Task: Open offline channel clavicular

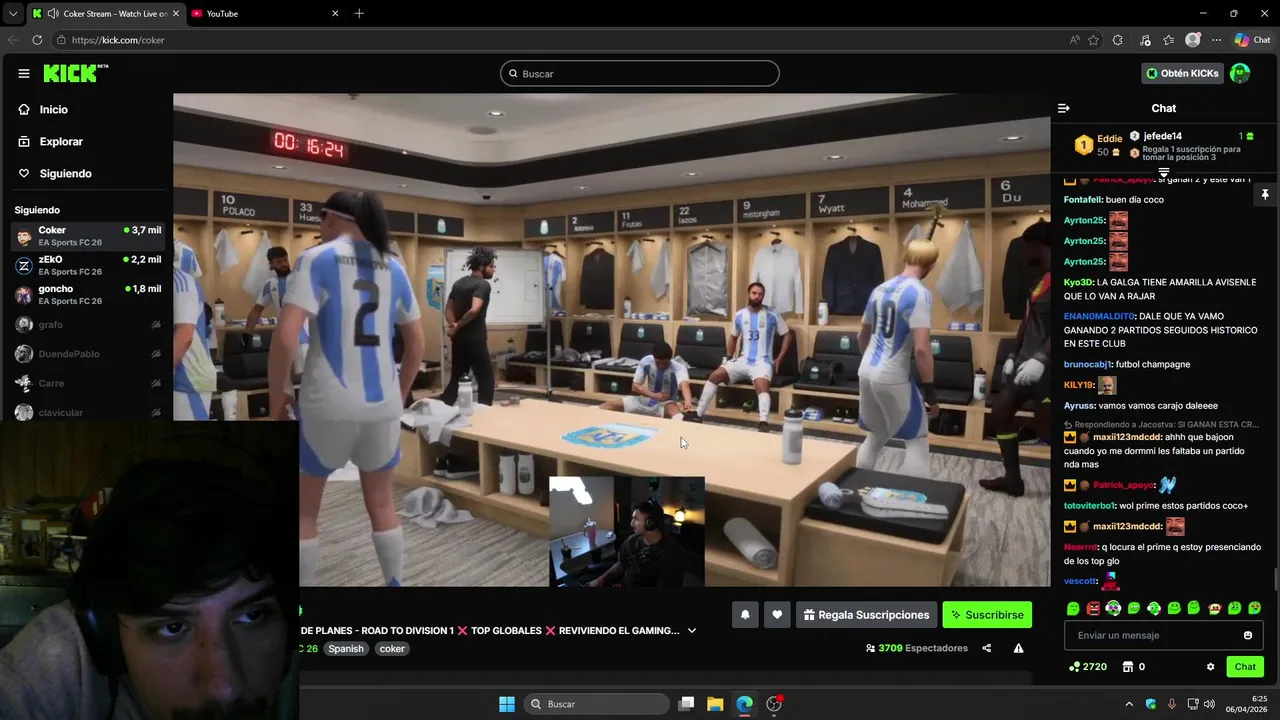Action: pos(88,412)
